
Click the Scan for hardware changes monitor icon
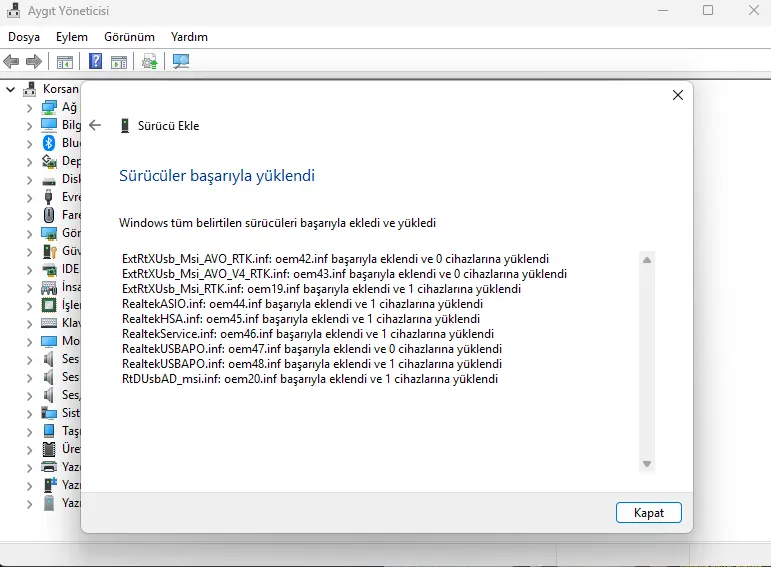[x=181, y=61]
